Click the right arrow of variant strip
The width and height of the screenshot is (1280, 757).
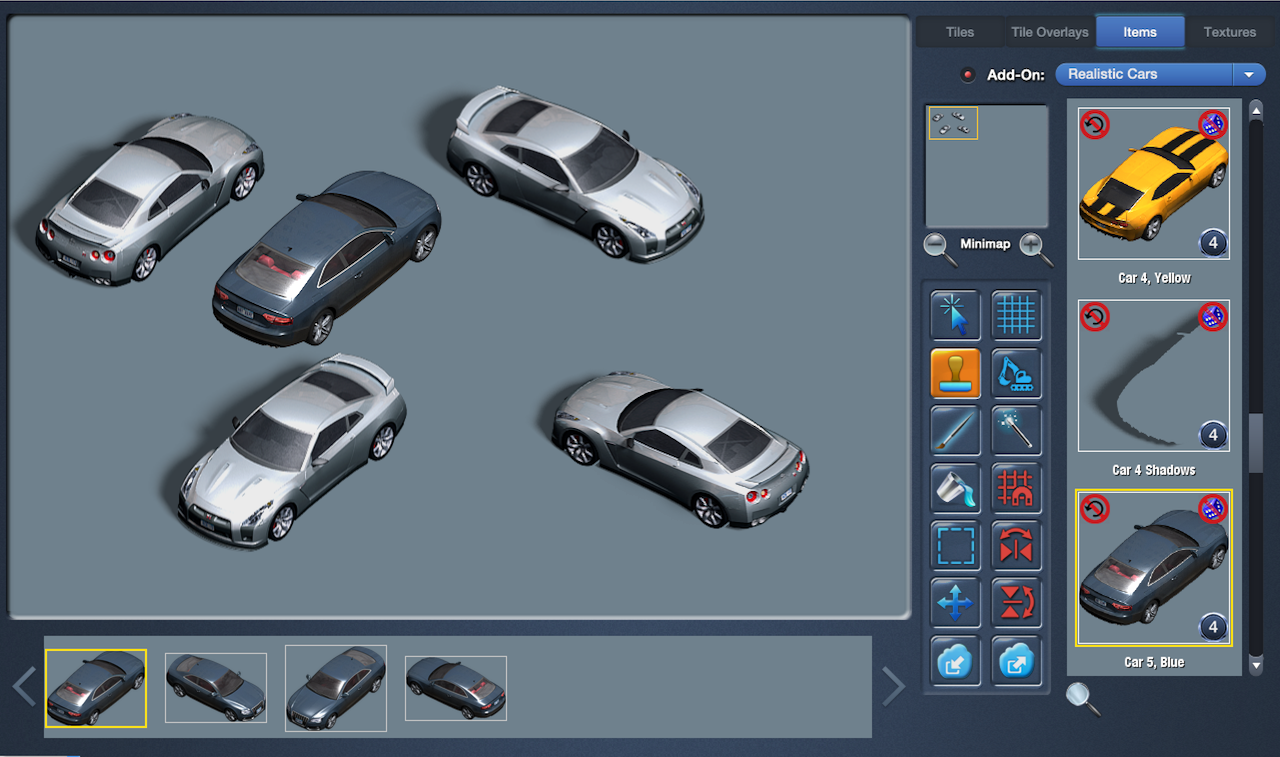[x=893, y=687]
